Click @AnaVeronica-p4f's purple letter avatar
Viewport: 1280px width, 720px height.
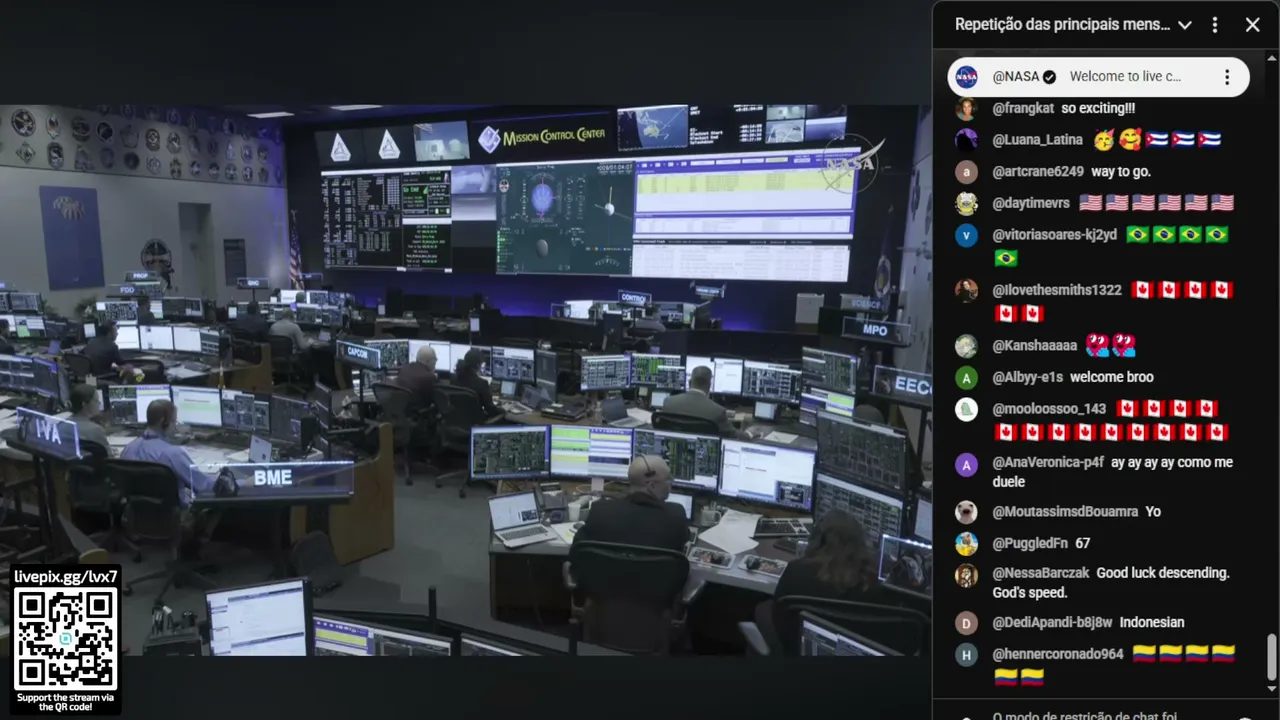[966, 464]
